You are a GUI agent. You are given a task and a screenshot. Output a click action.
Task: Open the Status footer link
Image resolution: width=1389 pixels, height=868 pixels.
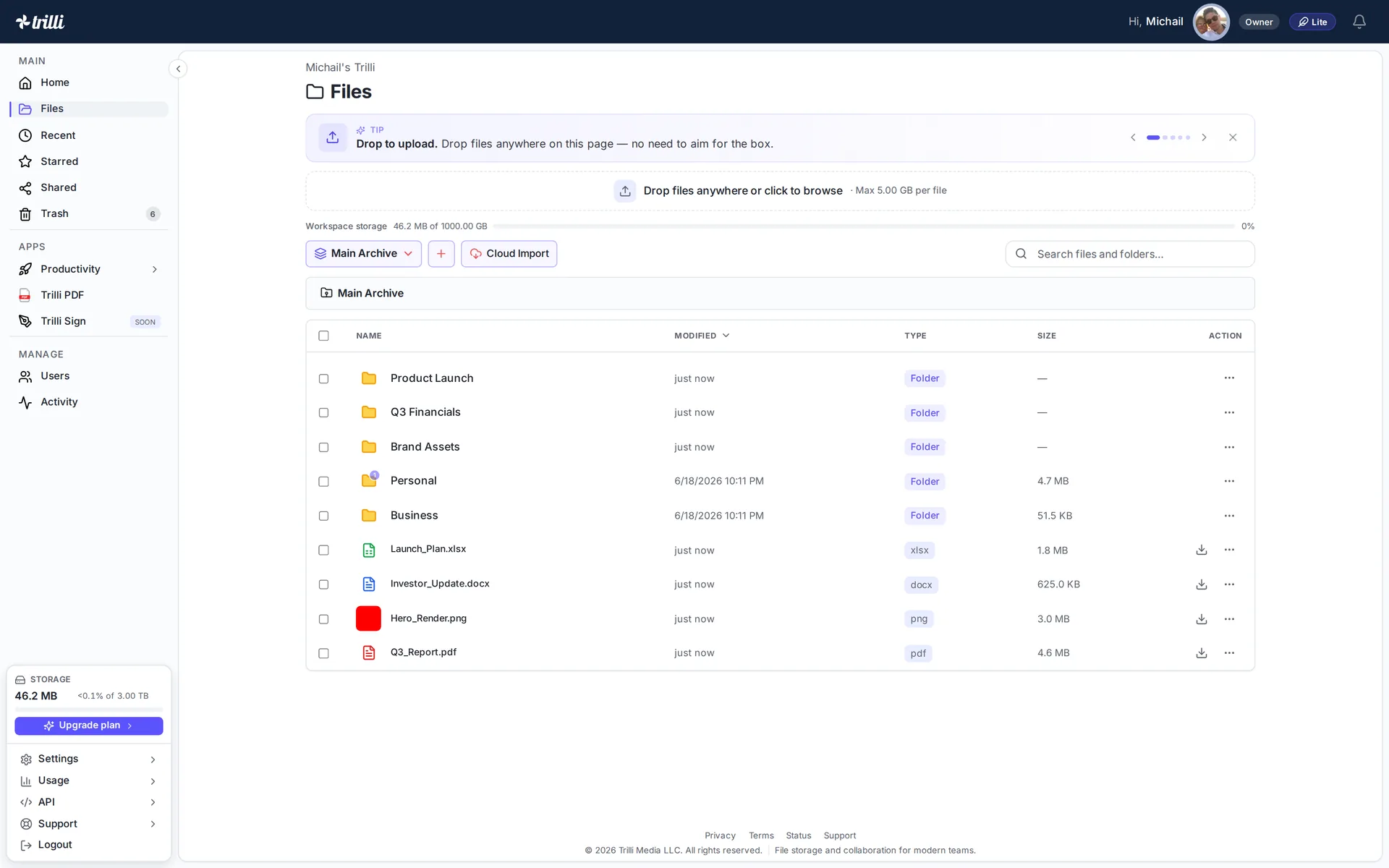[x=799, y=835]
